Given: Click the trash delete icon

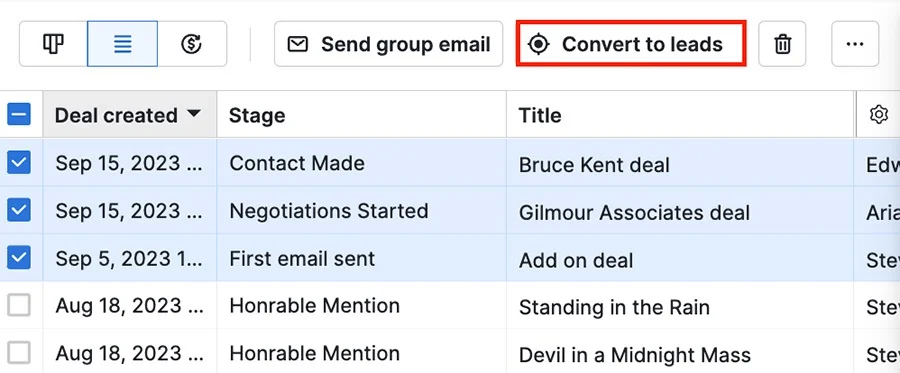Looking at the screenshot, I should coord(782,44).
